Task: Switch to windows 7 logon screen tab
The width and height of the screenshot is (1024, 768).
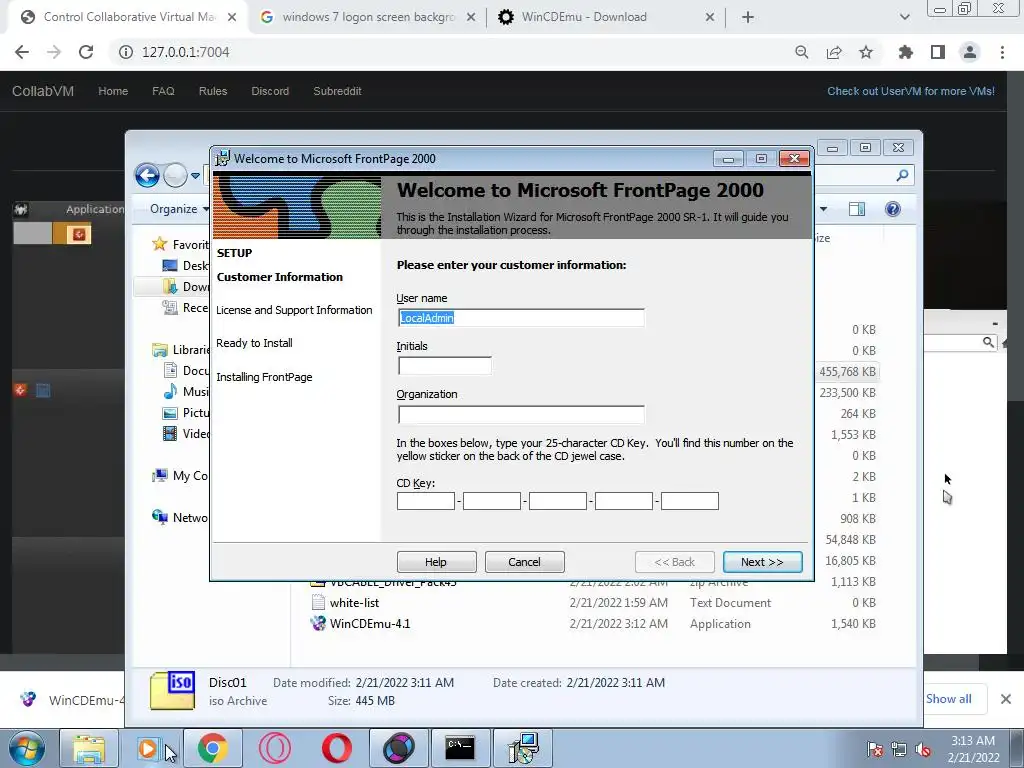Action: [x=367, y=17]
